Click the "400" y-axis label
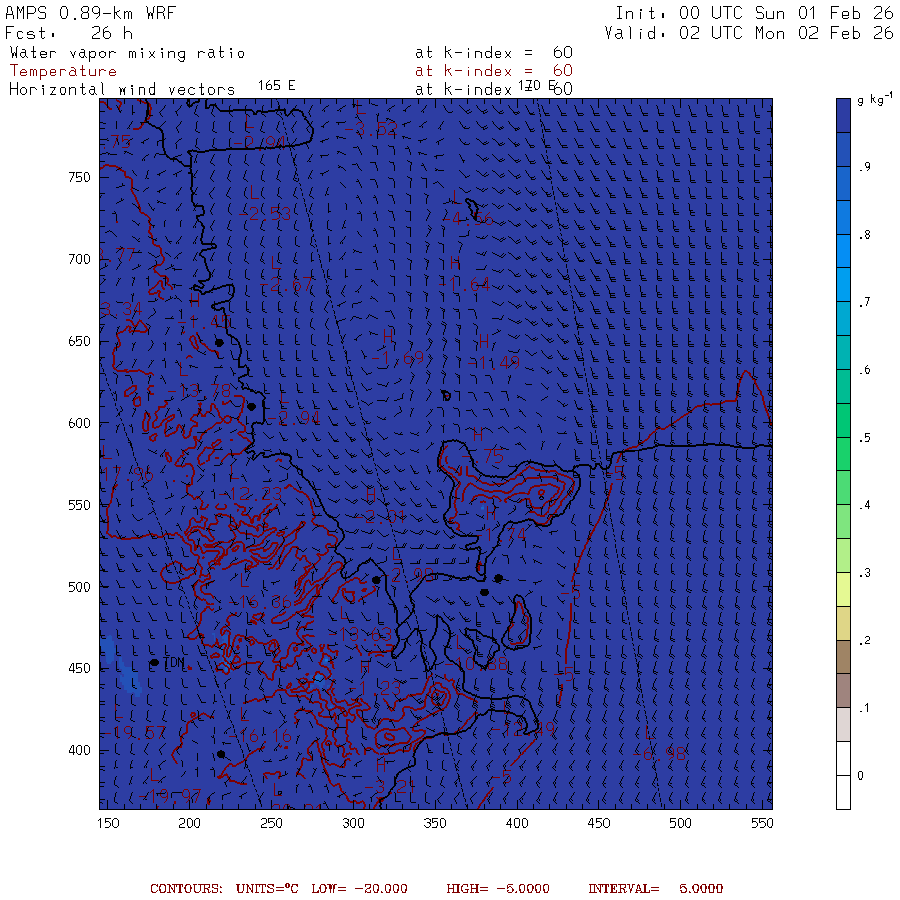900x900 pixels. [x=79, y=751]
